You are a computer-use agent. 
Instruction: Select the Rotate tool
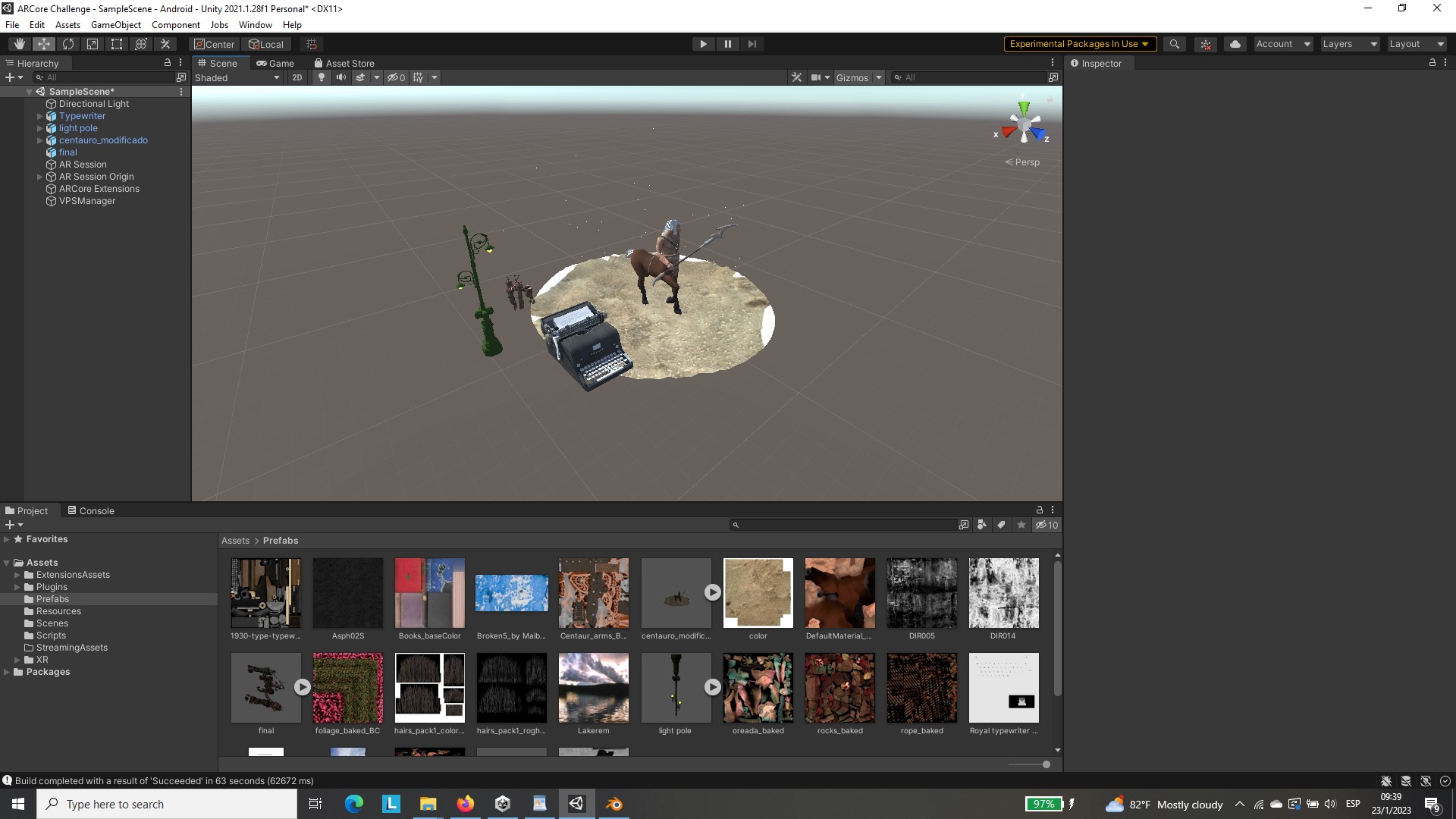click(68, 44)
